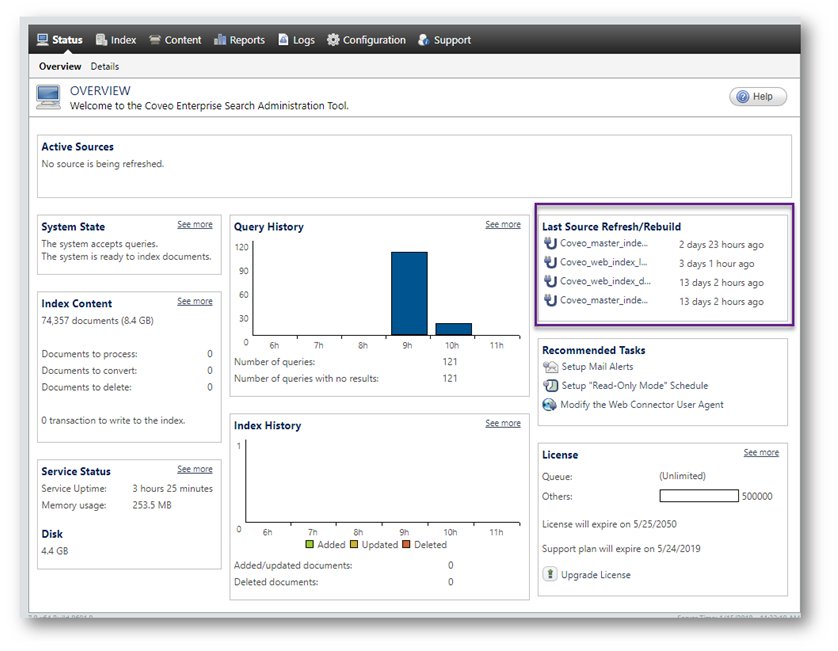Open Modify the Web Connector User Agent
The height and width of the screenshot is (651, 838).
pyautogui.click(x=641, y=405)
